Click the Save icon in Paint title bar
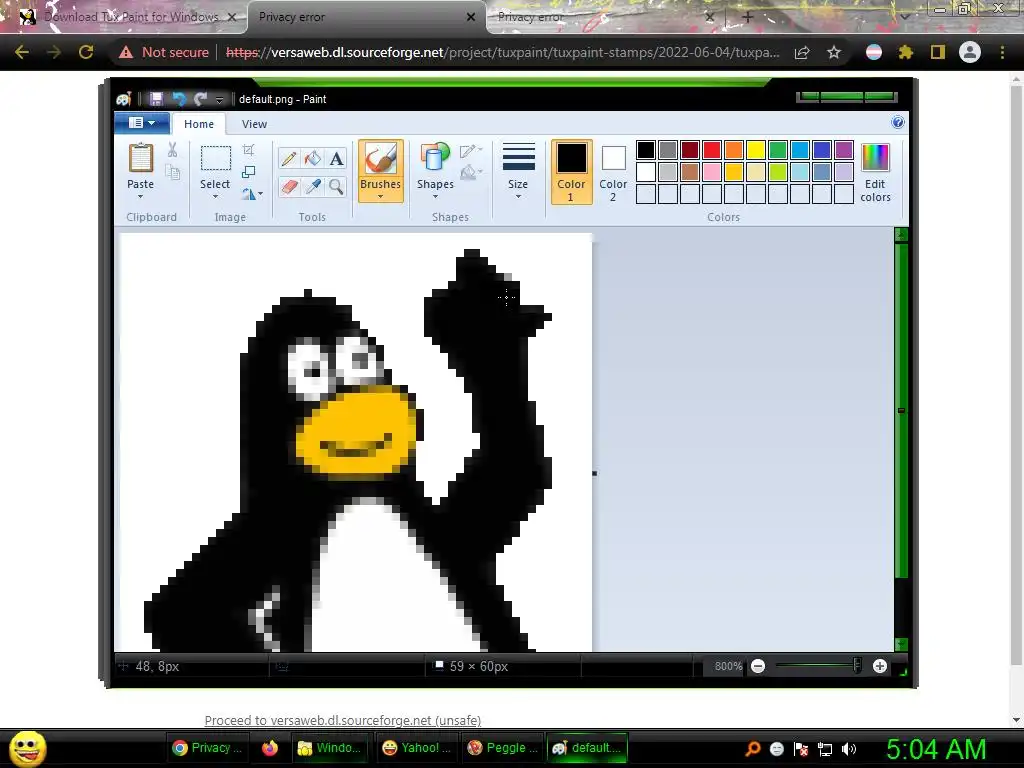This screenshot has height=768, width=1024. coord(156,99)
